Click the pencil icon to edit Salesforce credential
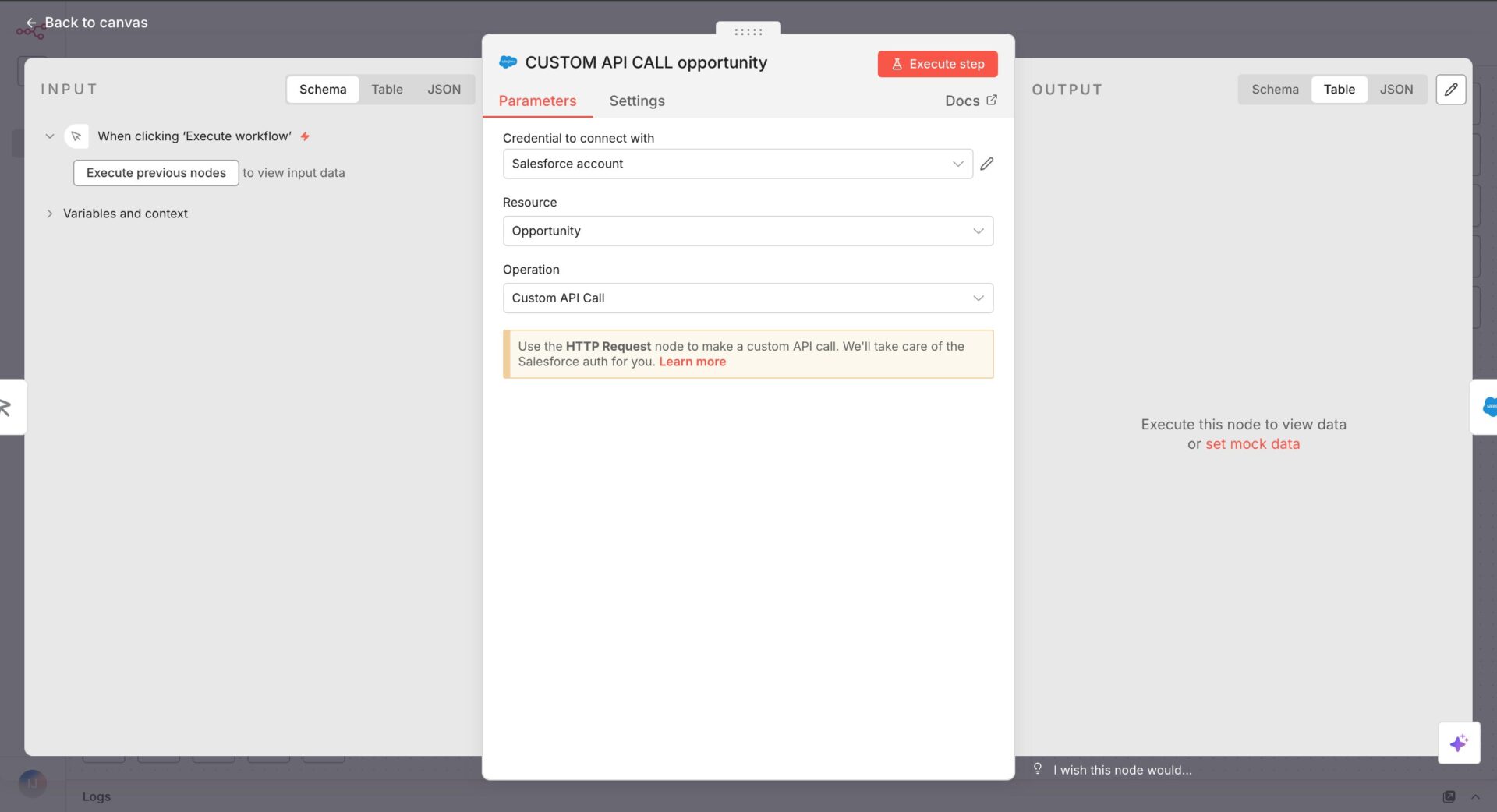This screenshot has width=1497, height=812. click(x=986, y=164)
